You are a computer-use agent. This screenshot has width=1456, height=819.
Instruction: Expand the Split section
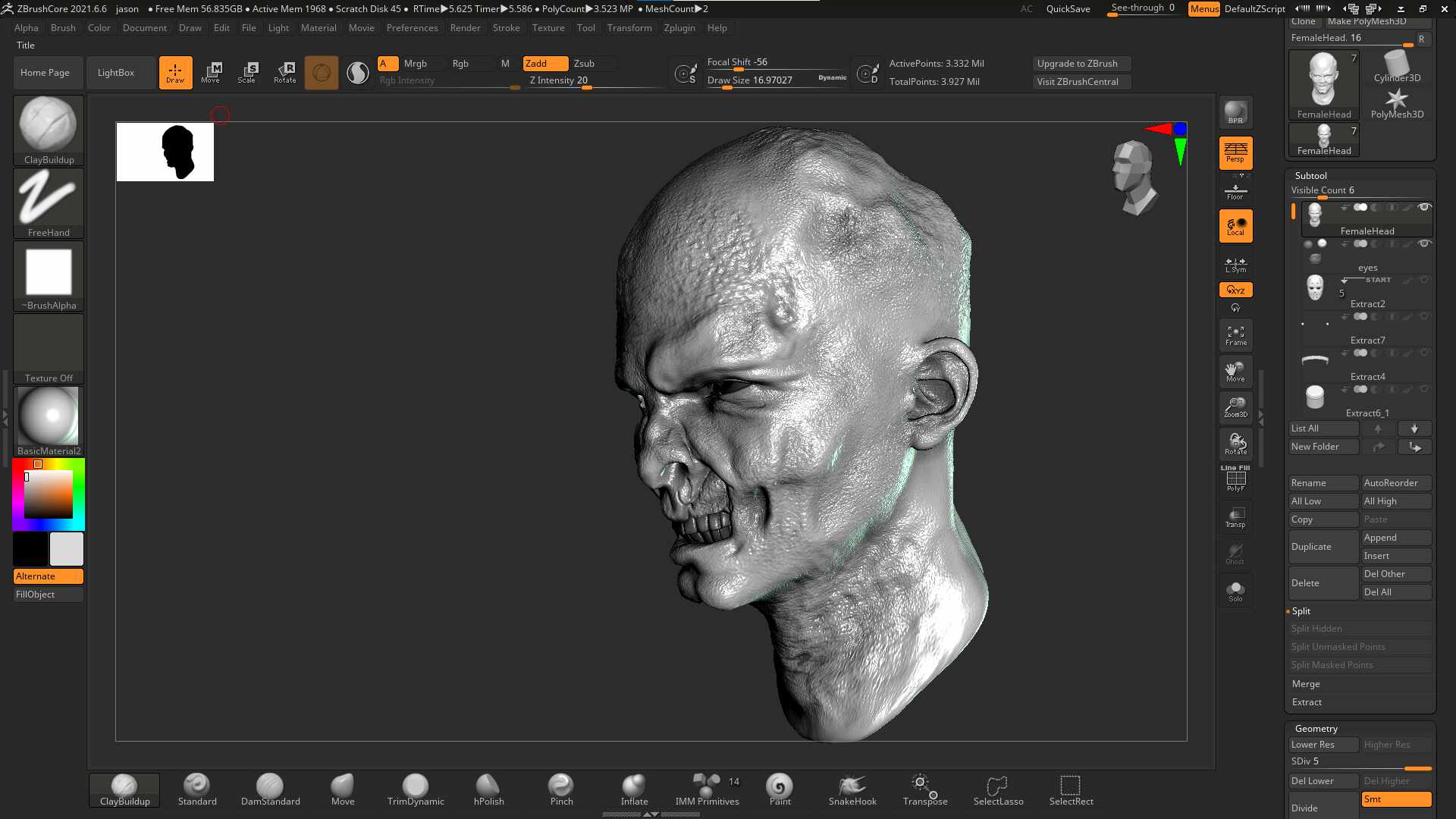point(1301,611)
